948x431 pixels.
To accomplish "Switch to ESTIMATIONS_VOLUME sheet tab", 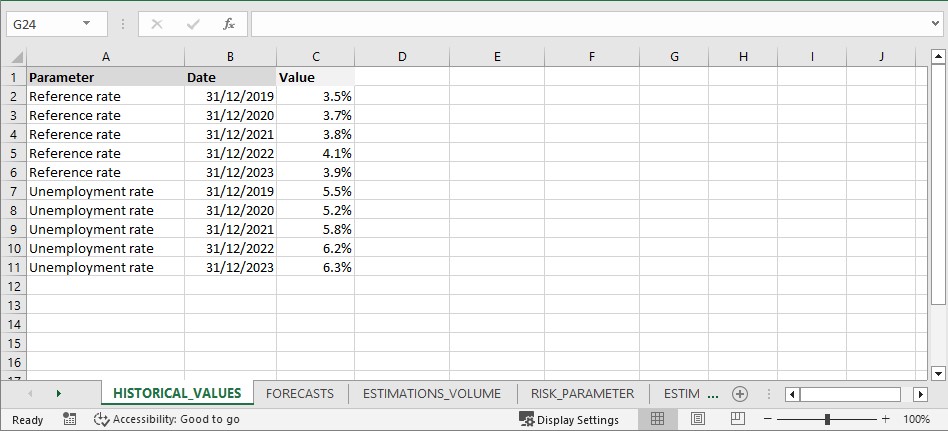I will 432,394.
